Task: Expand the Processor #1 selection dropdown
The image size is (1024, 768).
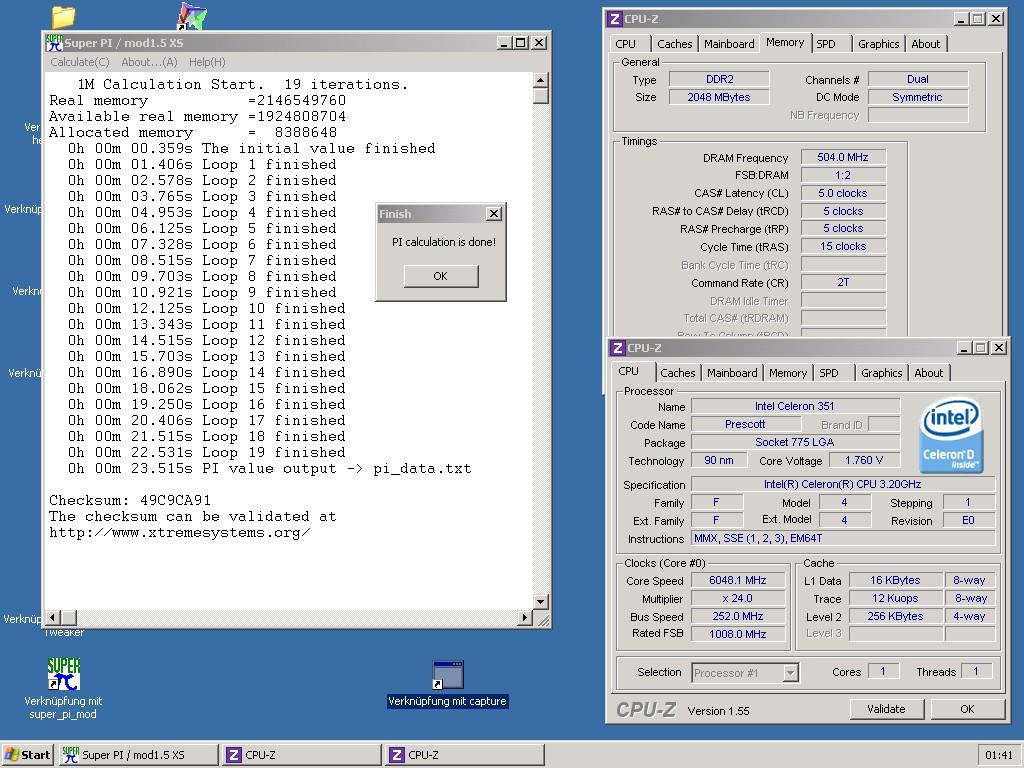Action: (x=791, y=673)
